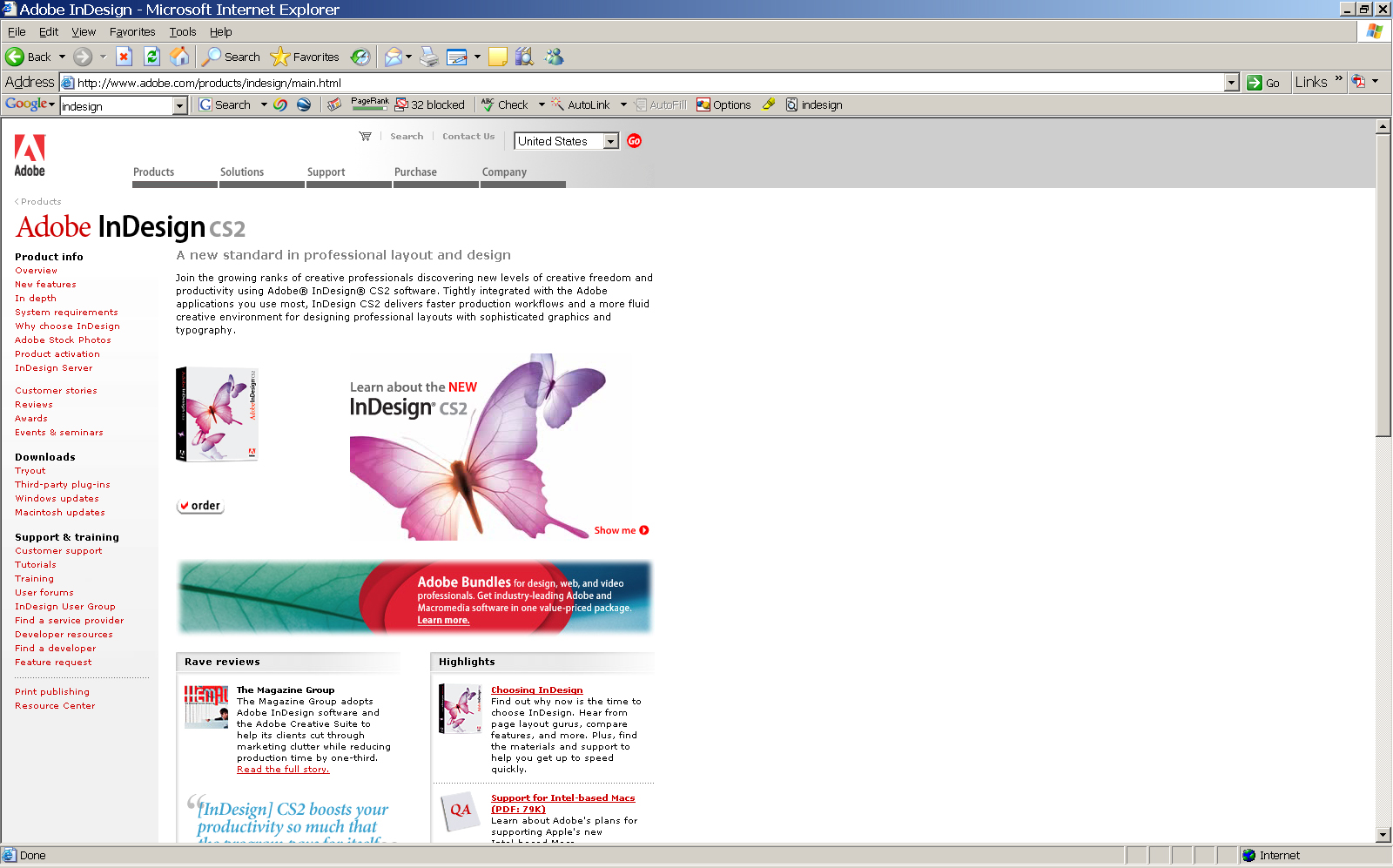Screen dimensions: 1393x868
Task: Refresh the page using the green arrows icon
Action: coord(151,57)
